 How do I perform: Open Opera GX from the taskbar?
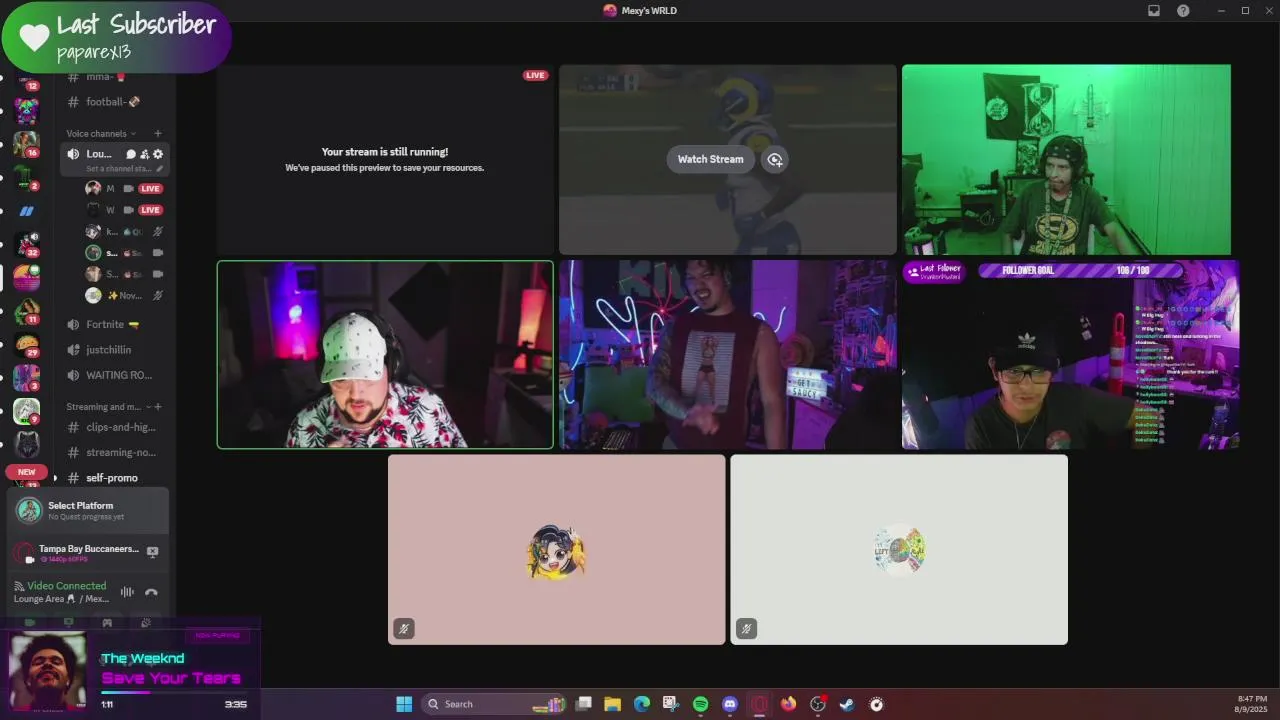point(759,704)
